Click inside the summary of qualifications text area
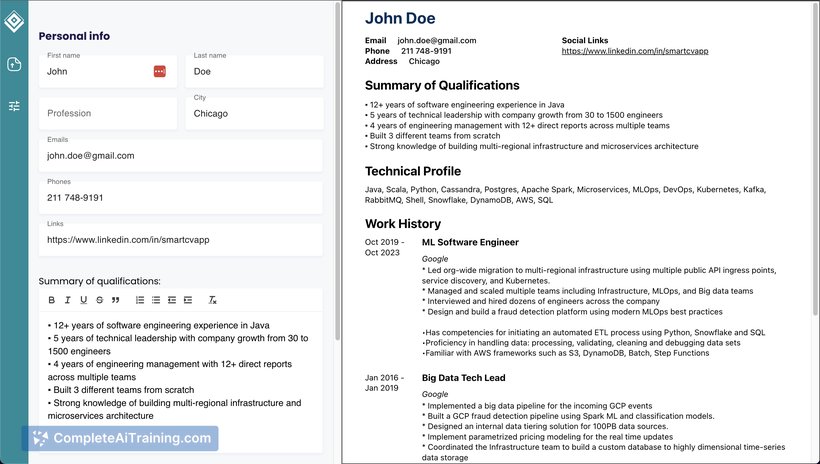This screenshot has height=464, width=820. click(x=180, y=382)
